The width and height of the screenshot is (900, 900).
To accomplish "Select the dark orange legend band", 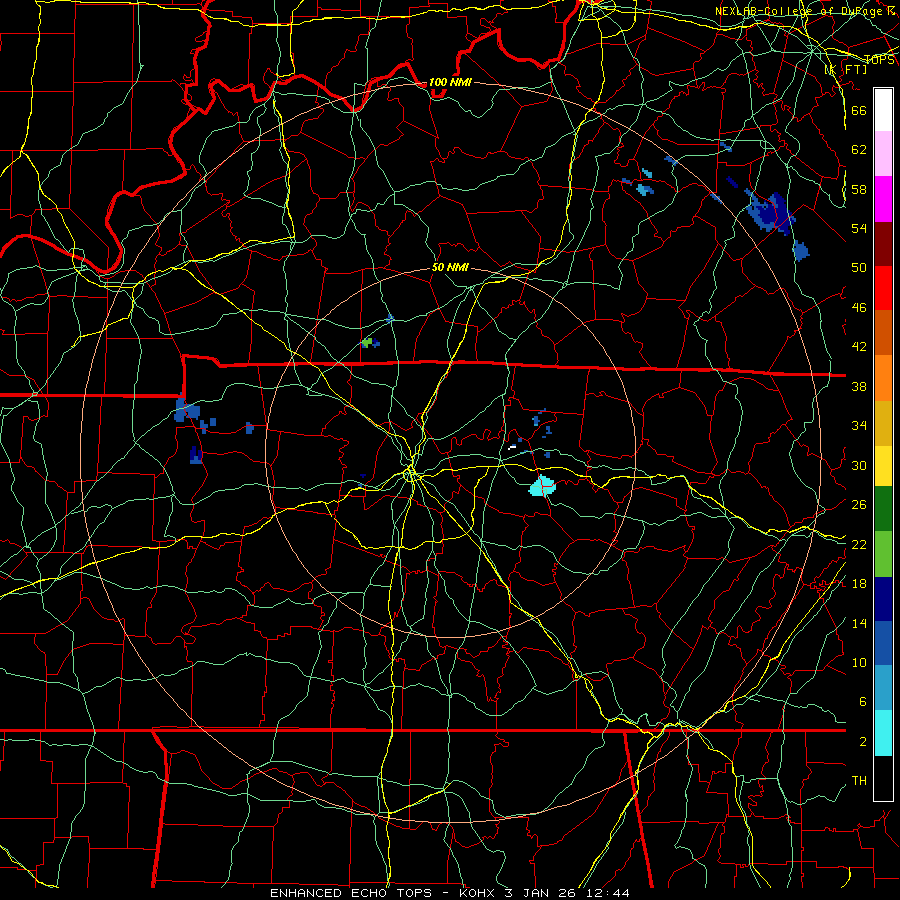I will coord(883,333).
